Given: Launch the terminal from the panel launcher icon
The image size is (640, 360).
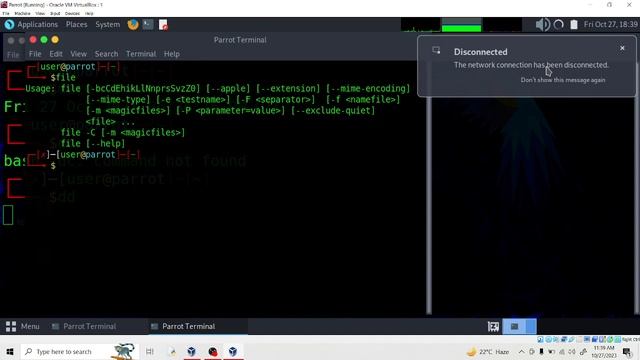Looking at the screenshot, I should click(x=148, y=24).
